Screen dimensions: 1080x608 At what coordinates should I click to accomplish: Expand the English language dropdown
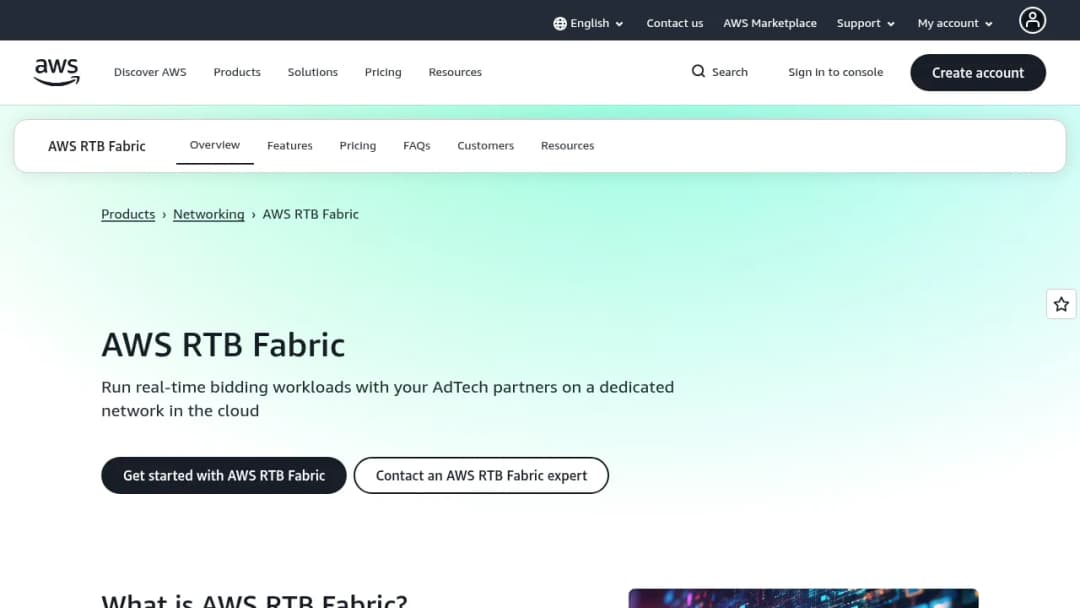pyautogui.click(x=589, y=23)
